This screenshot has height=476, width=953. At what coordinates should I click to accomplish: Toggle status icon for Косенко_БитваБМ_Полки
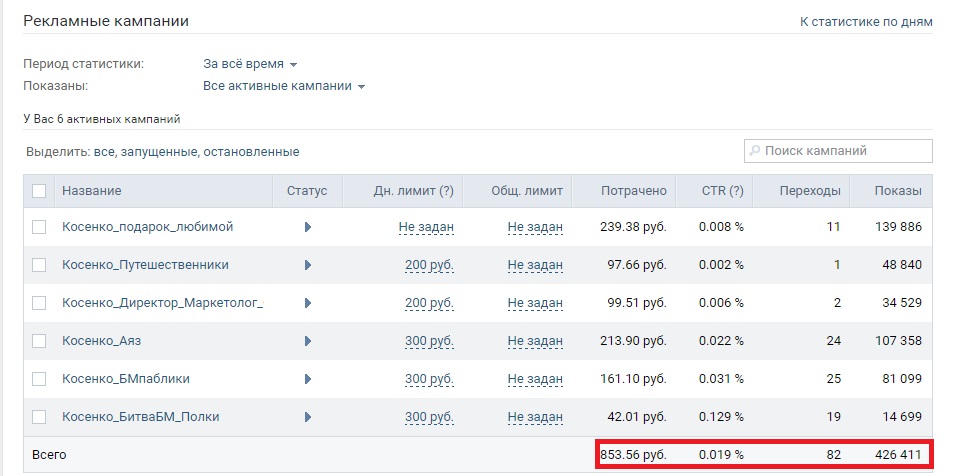pos(308,417)
